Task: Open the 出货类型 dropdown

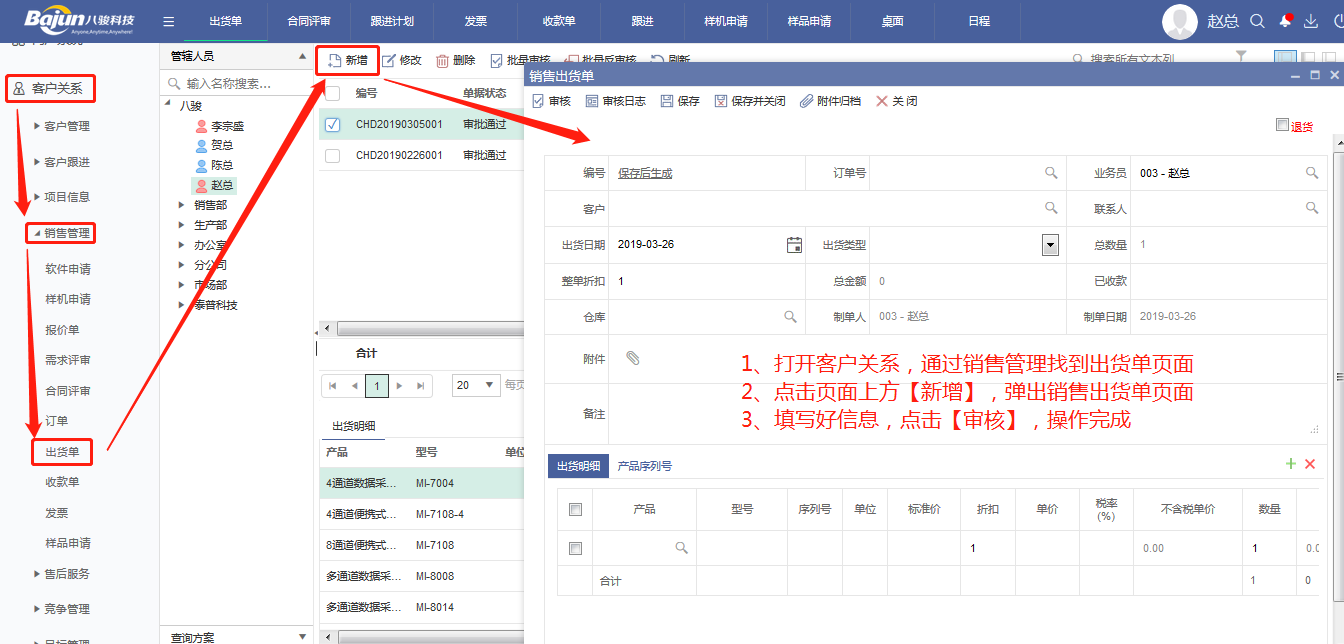Action: (1050, 244)
